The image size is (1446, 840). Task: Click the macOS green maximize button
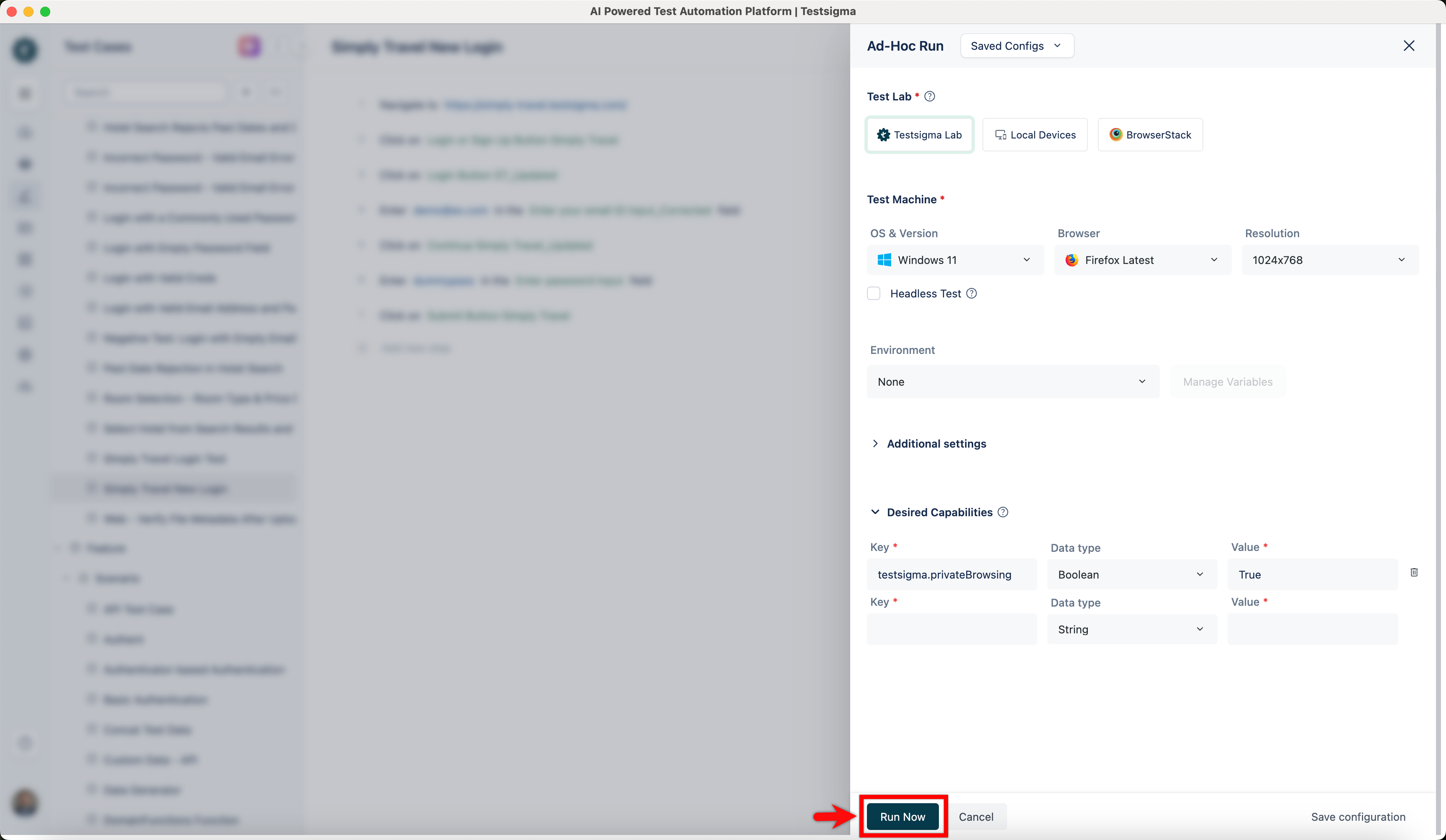click(45, 11)
